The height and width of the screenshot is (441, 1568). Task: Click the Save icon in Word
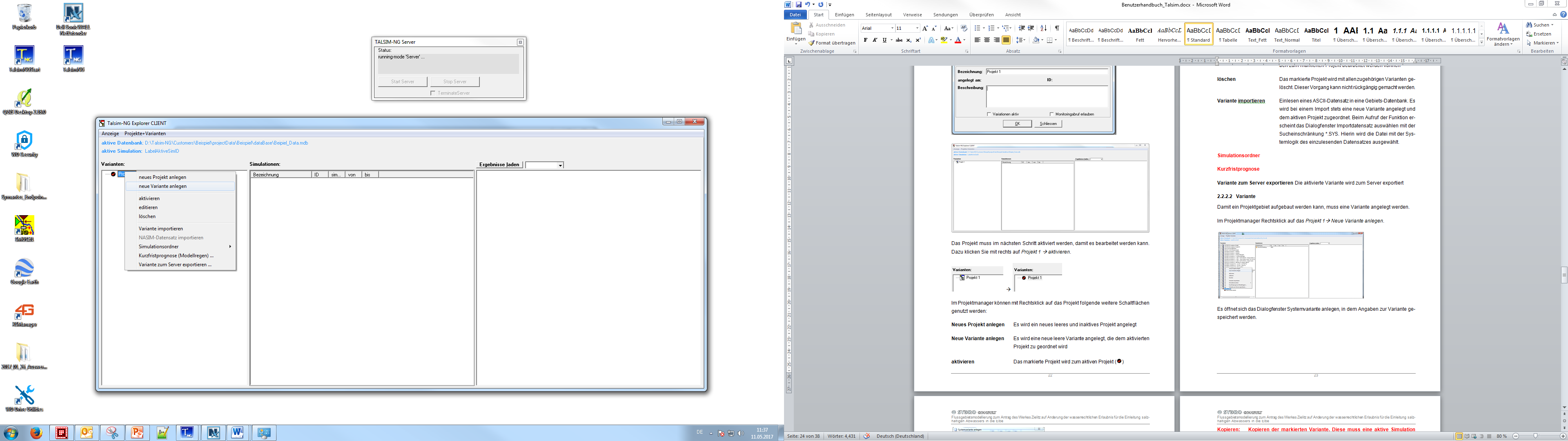[x=799, y=4]
